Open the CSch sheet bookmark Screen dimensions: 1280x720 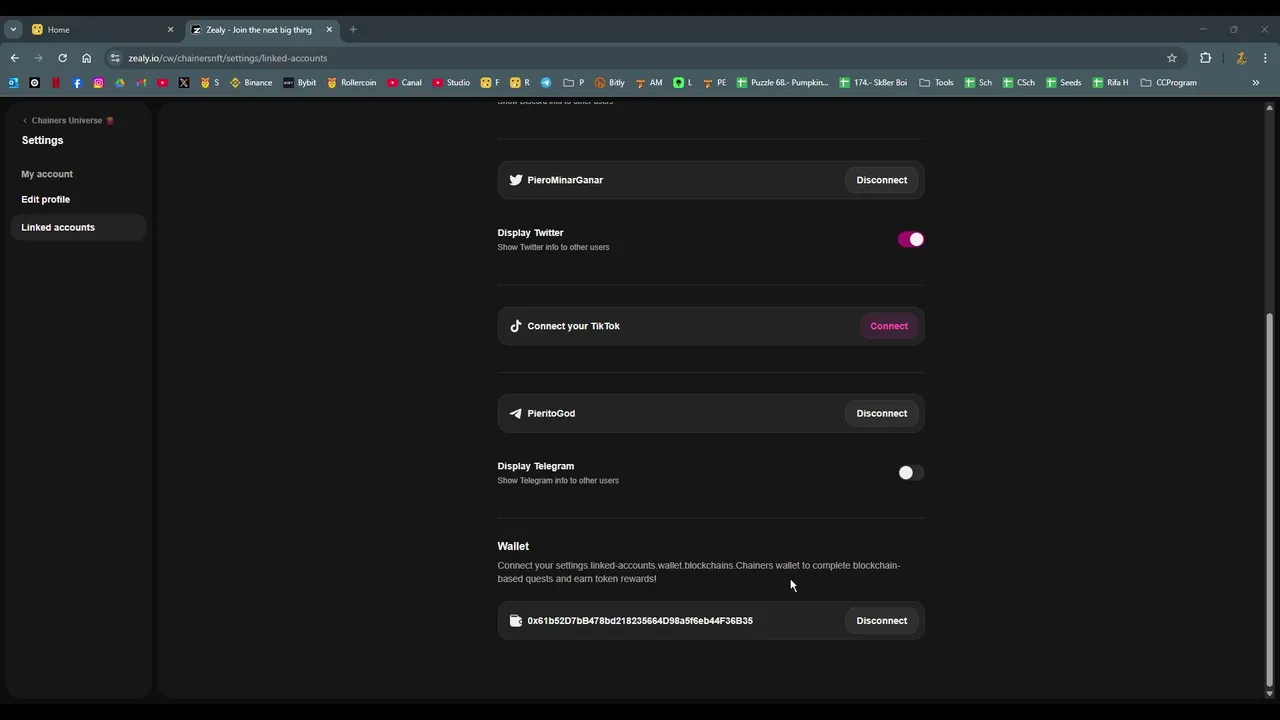[1019, 83]
